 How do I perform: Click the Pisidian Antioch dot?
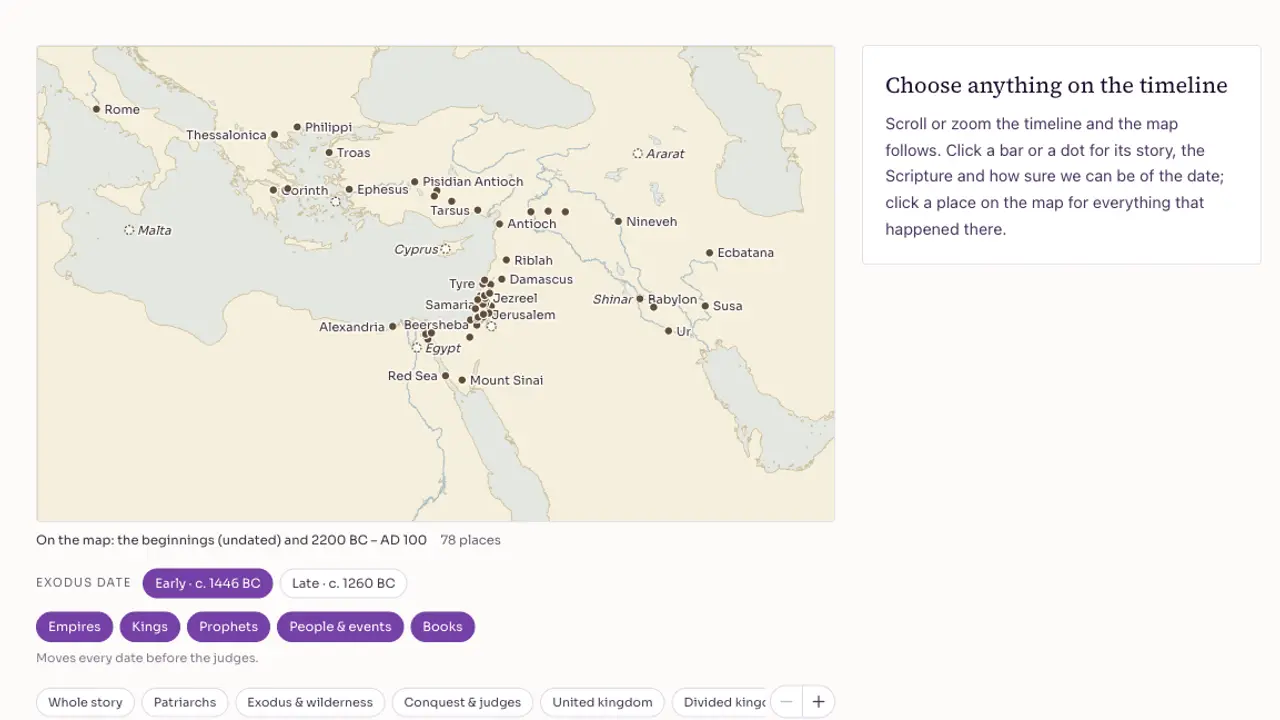[414, 182]
